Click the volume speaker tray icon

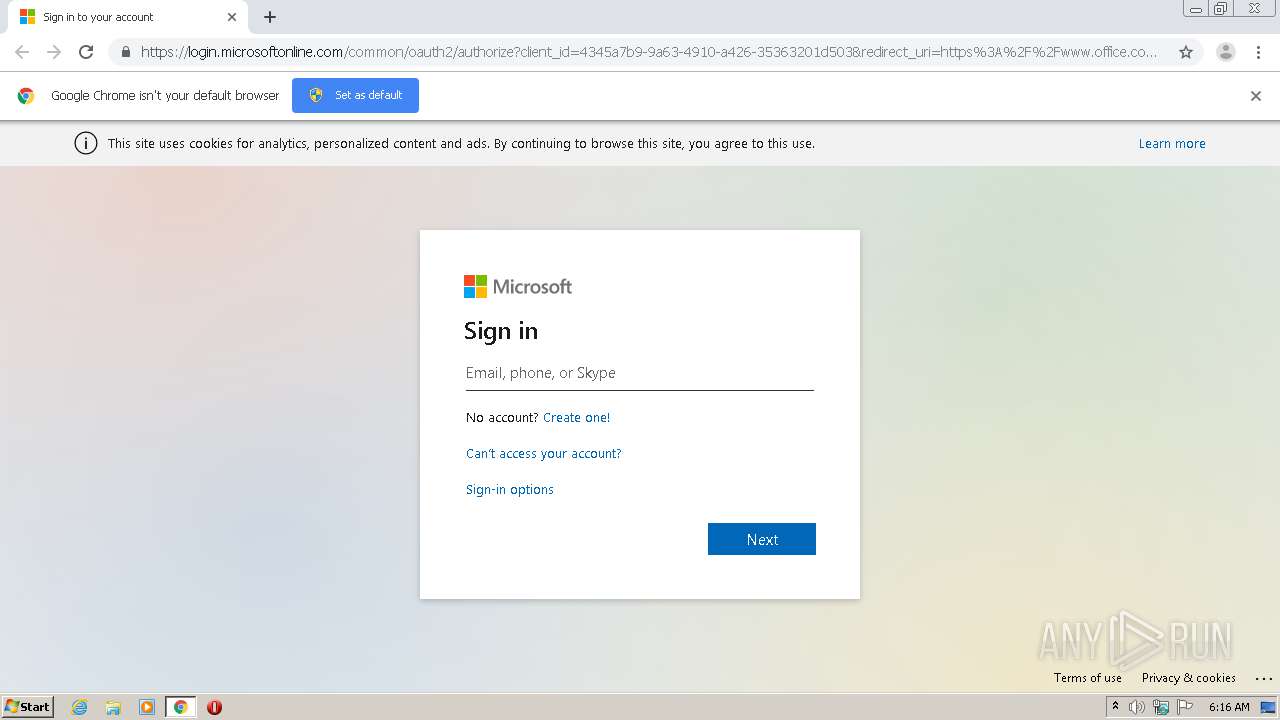tap(1137, 707)
